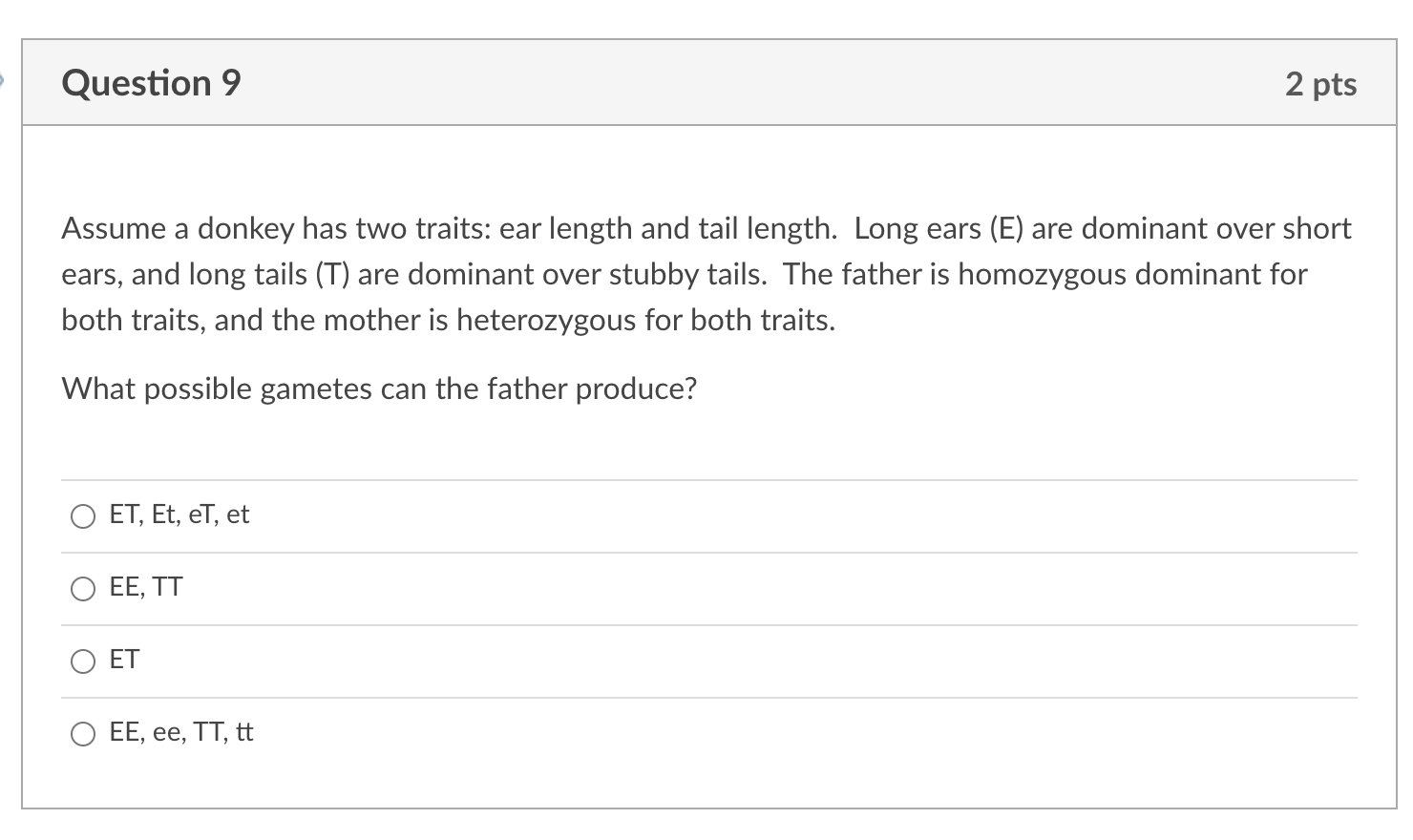
Task: Click the Question 9 header
Action: (150, 84)
